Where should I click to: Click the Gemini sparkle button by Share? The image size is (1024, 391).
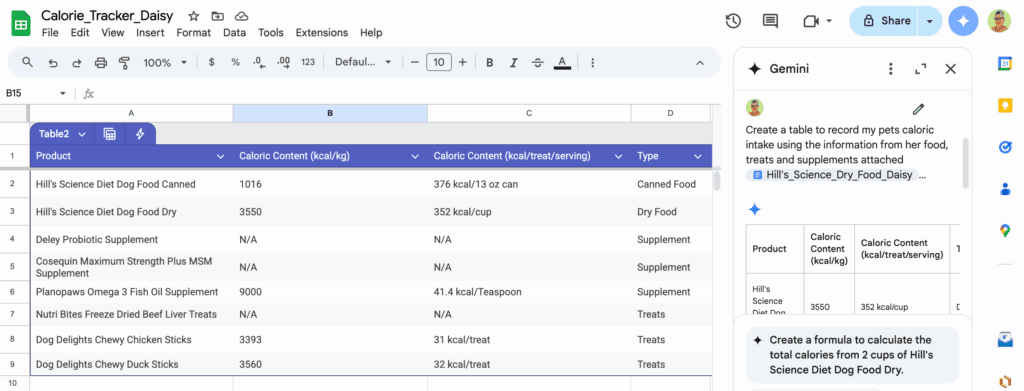pos(963,21)
